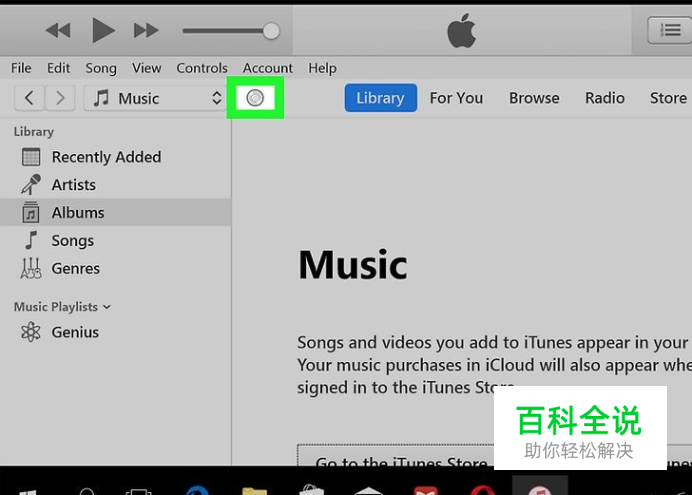This screenshot has height=495, width=692.
Task: Click the CD disc icon
Action: pos(255,98)
